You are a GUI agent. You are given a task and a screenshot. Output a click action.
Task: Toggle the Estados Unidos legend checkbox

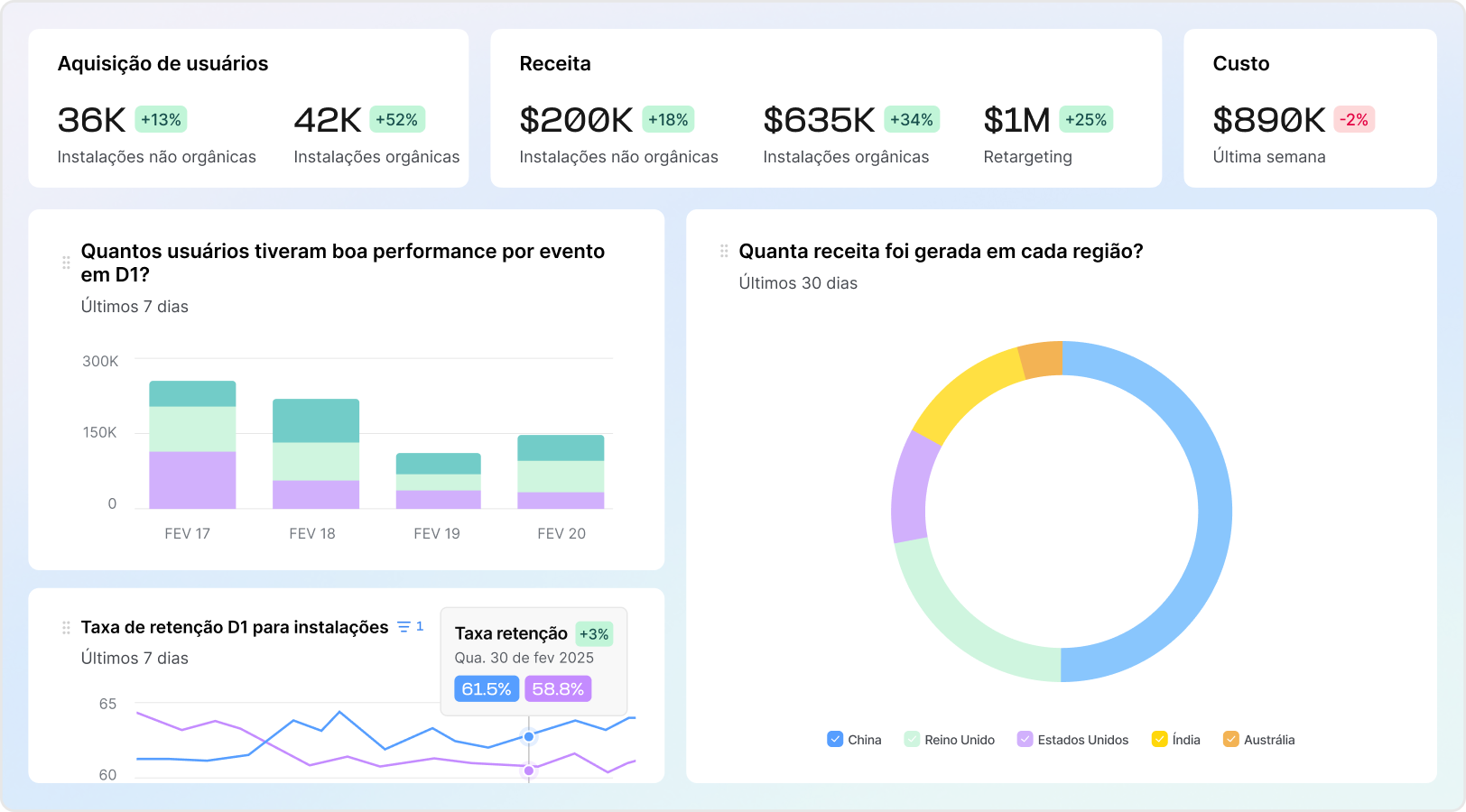click(x=1025, y=739)
